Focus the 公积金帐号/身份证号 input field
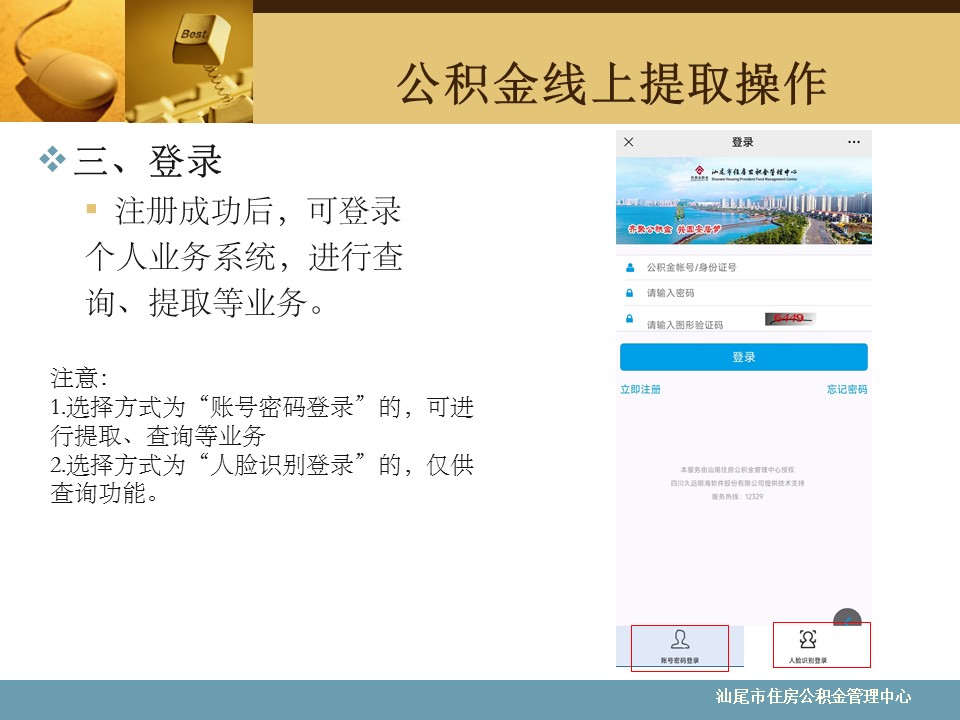 click(740, 268)
